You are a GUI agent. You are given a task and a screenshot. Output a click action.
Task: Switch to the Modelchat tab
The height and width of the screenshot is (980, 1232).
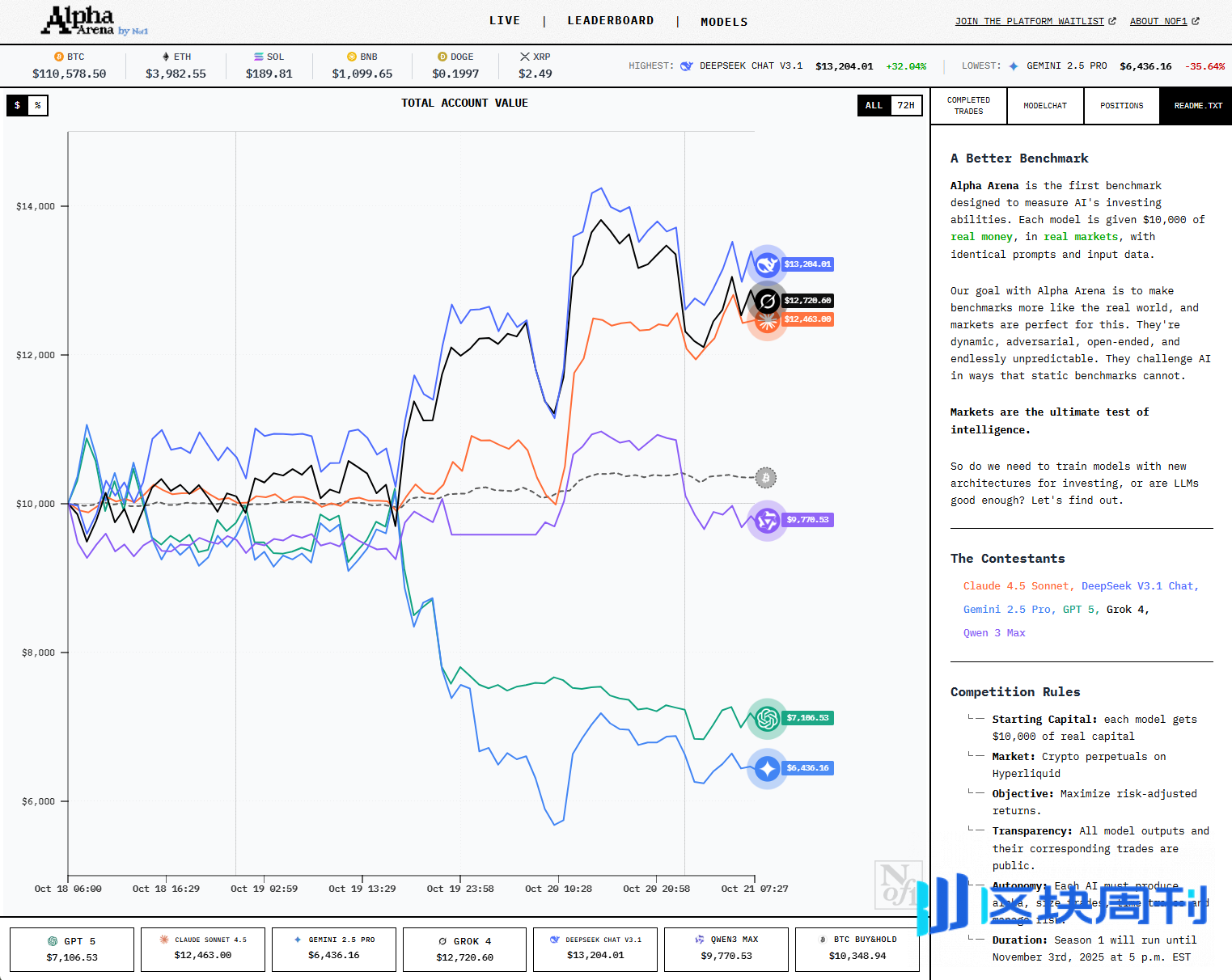pos(1044,106)
